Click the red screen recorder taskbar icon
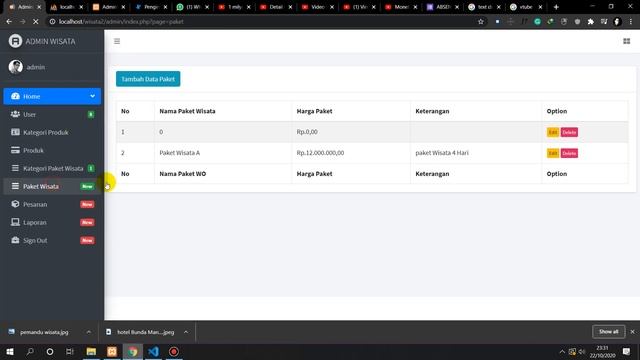The height and width of the screenshot is (360, 640). [174, 351]
